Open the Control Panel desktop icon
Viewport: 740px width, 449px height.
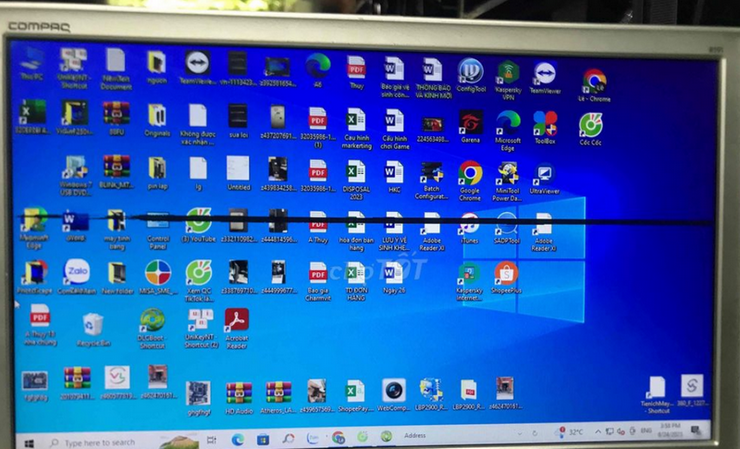pos(158,231)
